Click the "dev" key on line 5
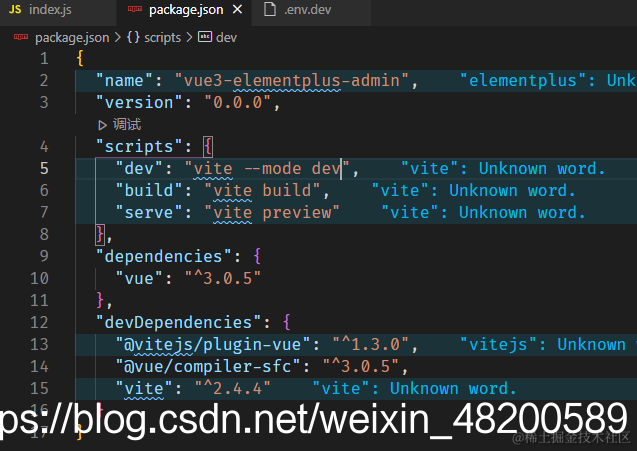 point(139,169)
